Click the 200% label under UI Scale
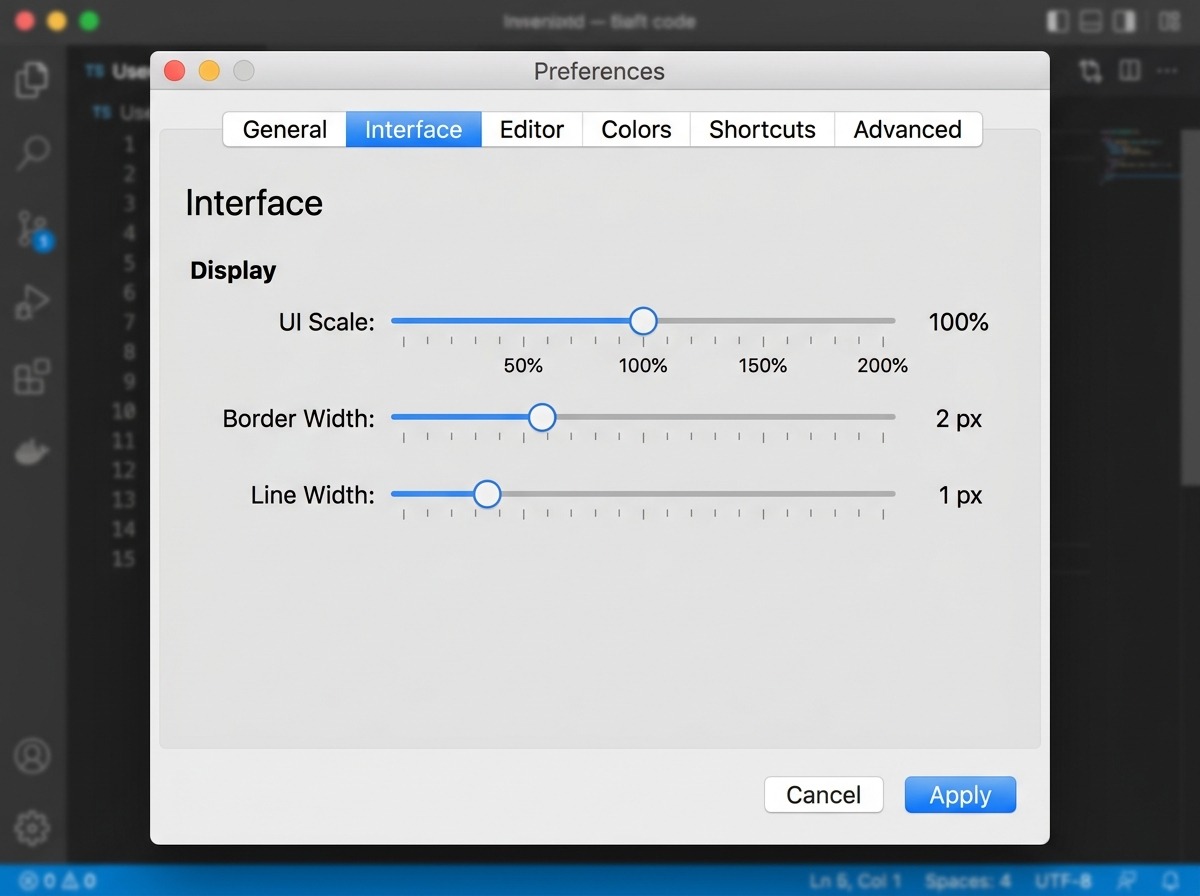1200x896 pixels. (882, 366)
